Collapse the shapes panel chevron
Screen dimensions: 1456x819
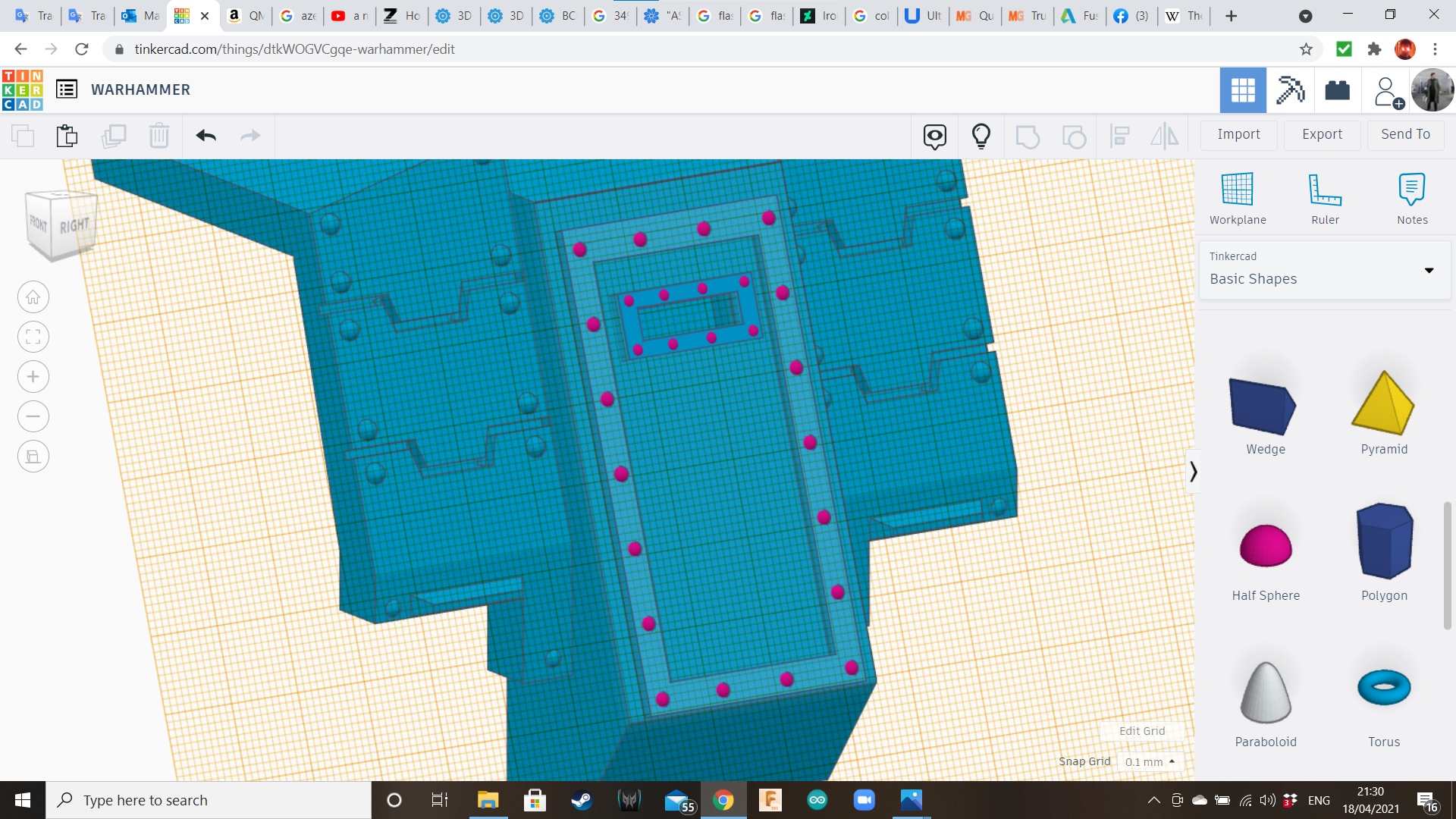(1193, 472)
